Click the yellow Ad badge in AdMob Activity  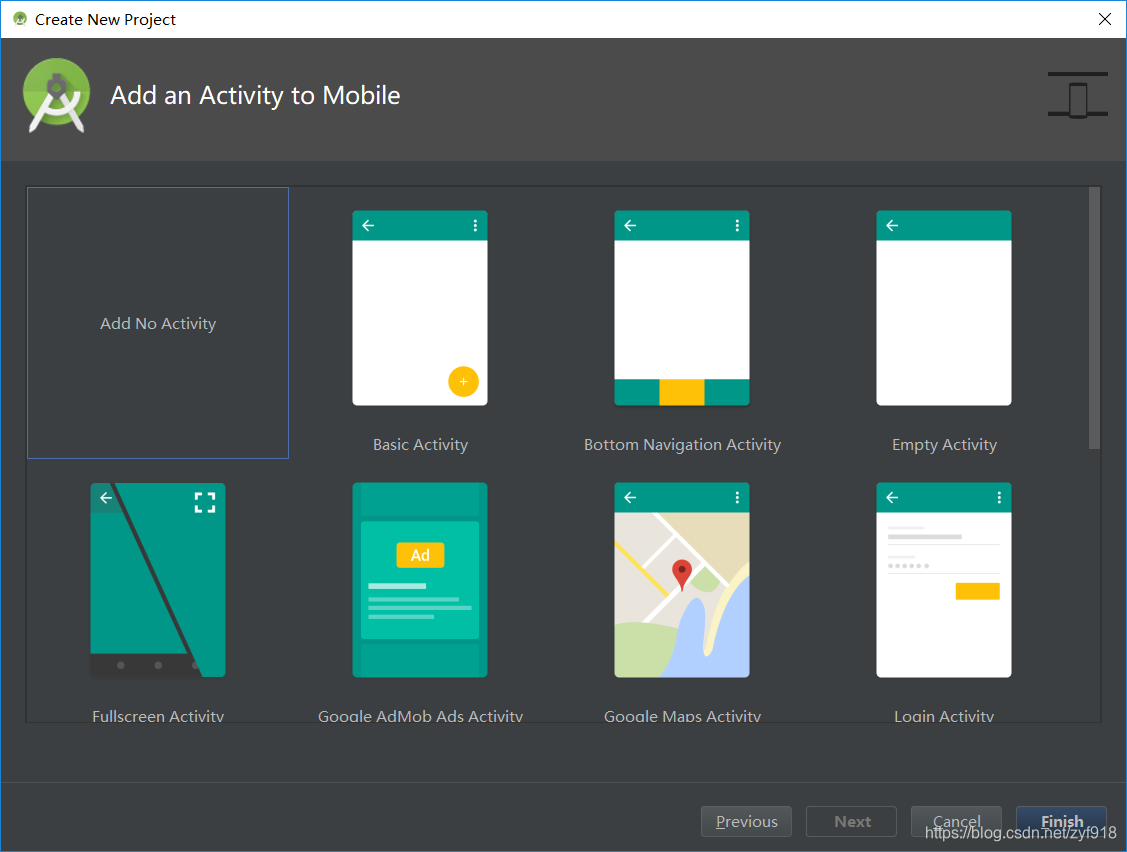pos(420,555)
